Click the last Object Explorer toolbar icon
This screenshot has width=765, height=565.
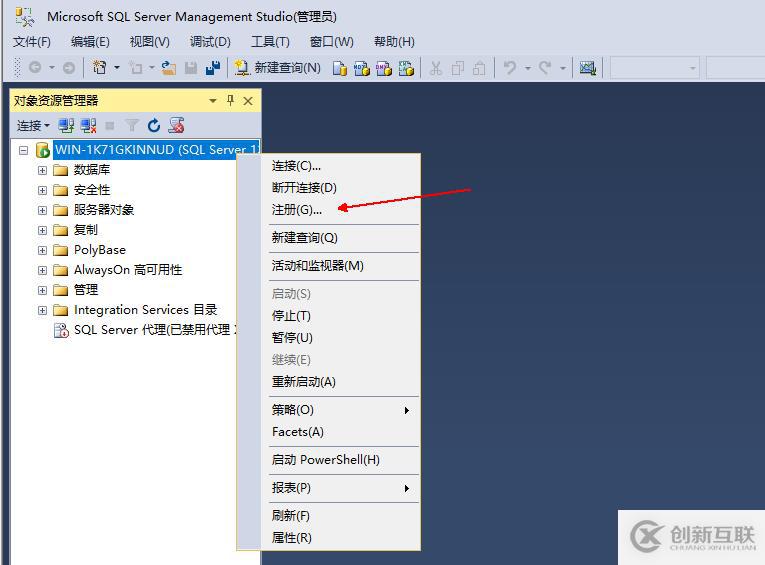[x=176, y=125]
